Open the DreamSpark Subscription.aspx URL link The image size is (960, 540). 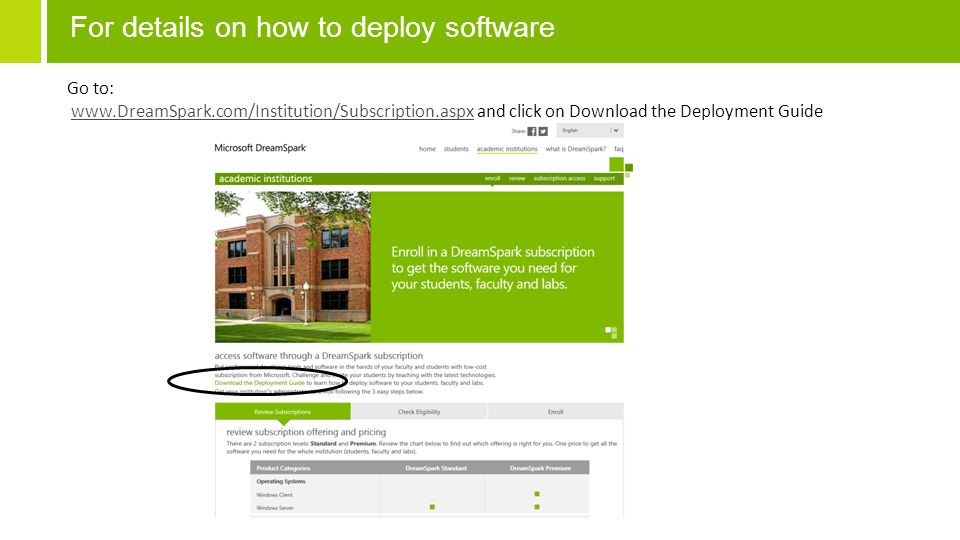tap(272, 111)
